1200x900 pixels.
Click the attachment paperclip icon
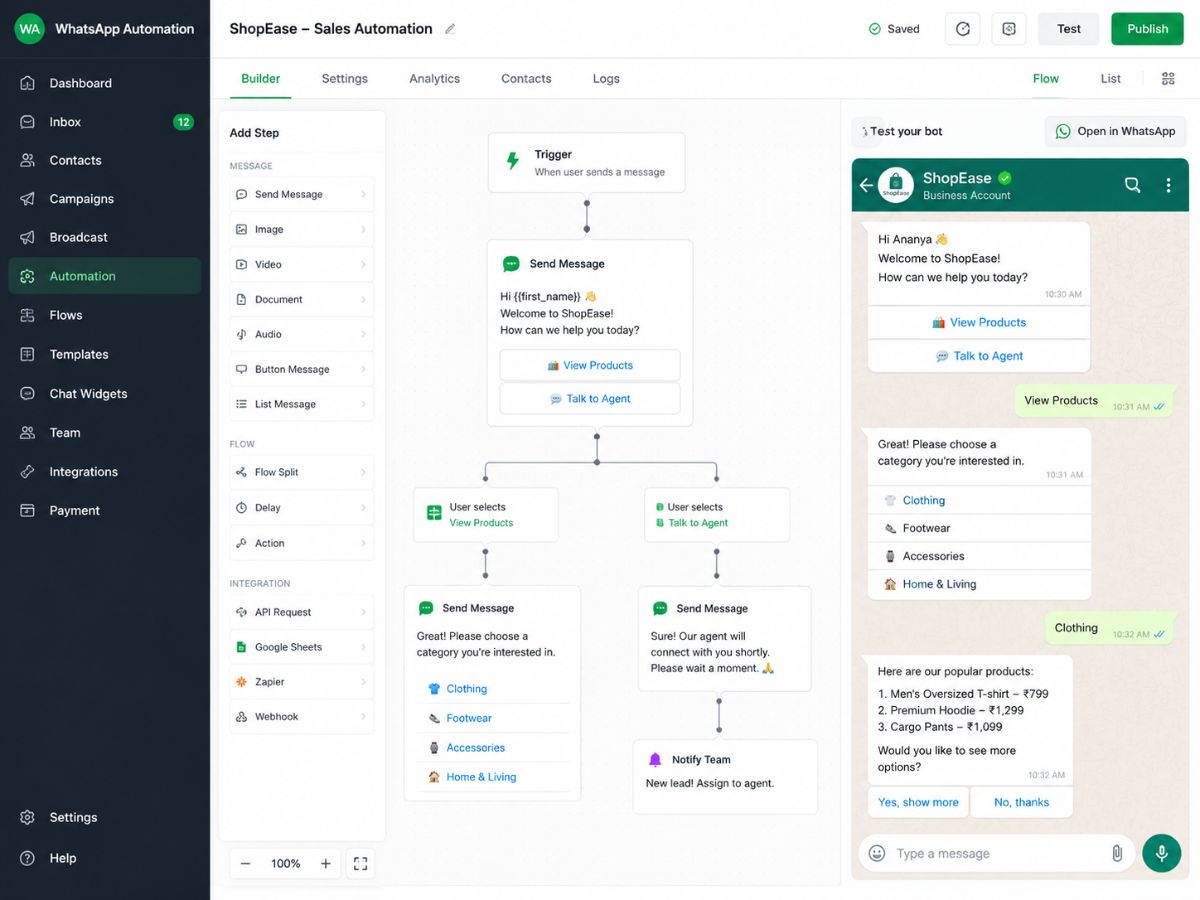1117,853
